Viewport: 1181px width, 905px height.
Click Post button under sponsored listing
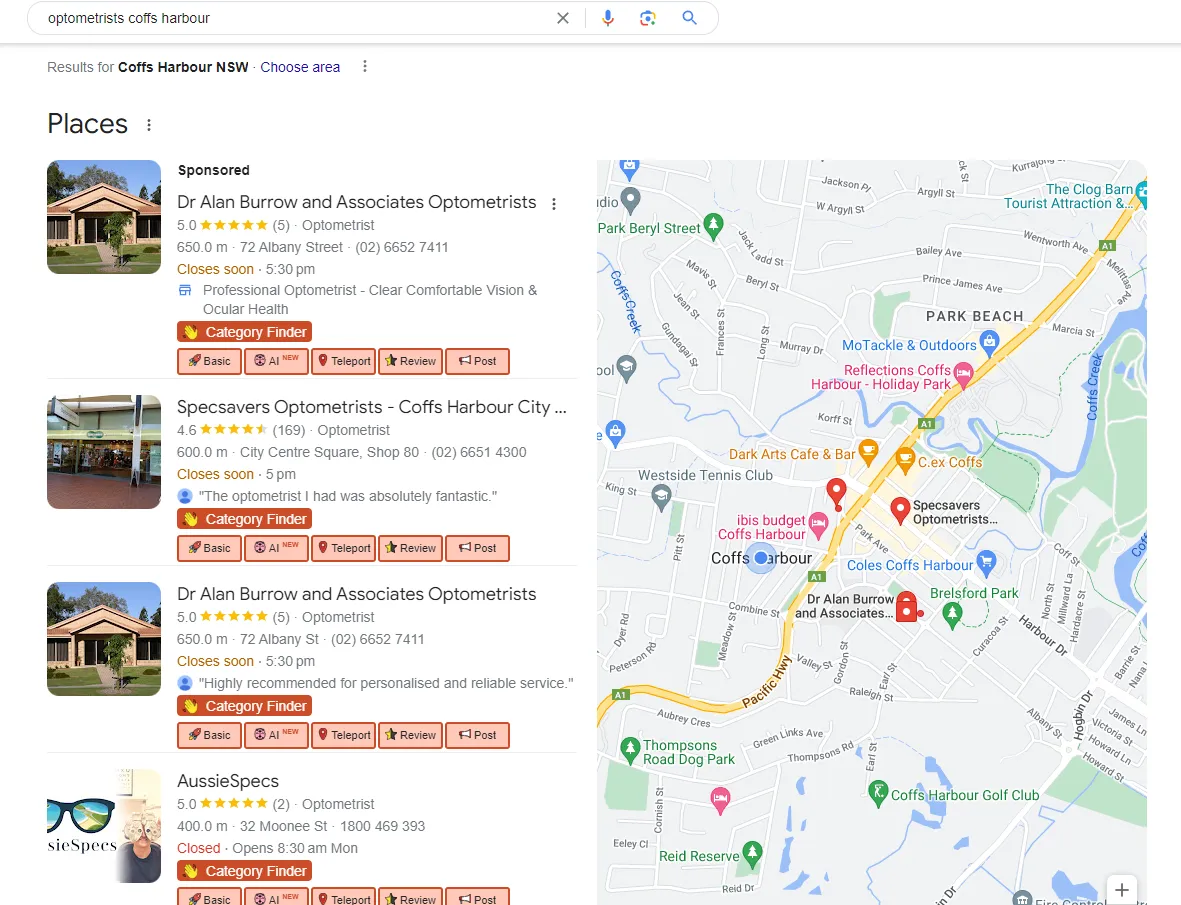click(478, 361)
